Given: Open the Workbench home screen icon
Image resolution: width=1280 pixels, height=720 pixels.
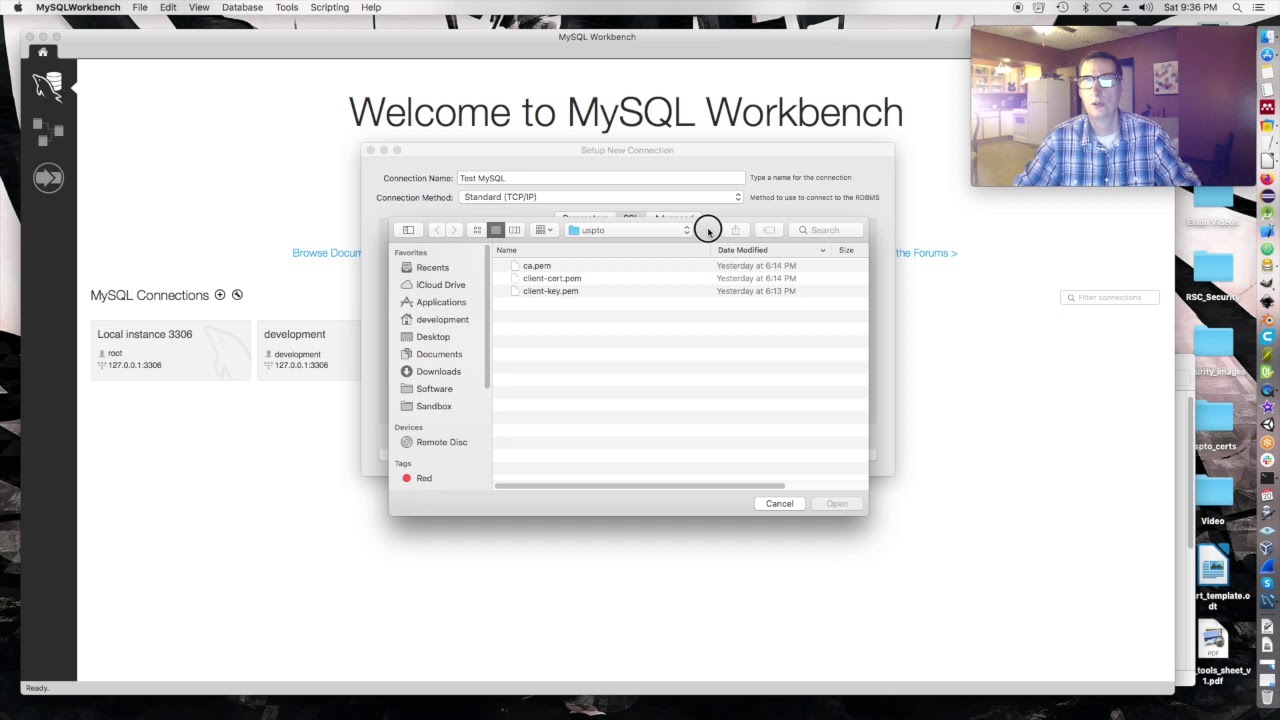Looking at the screenshot, I should [42, 52].
